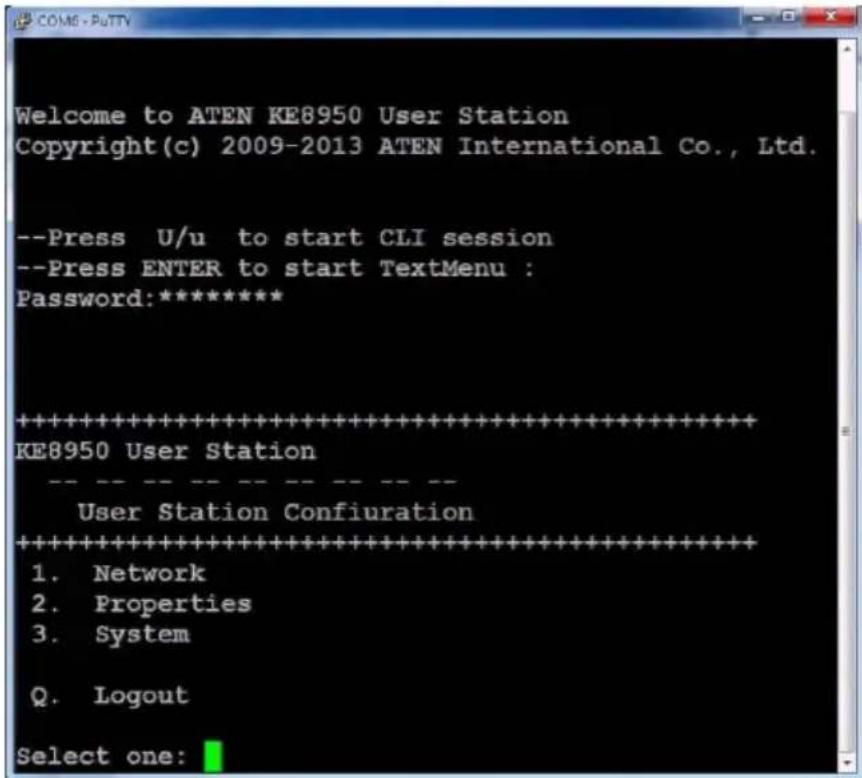Click the '3. System' menu line
This screenshot has height=778, width=862.
(x=110, y=634)
